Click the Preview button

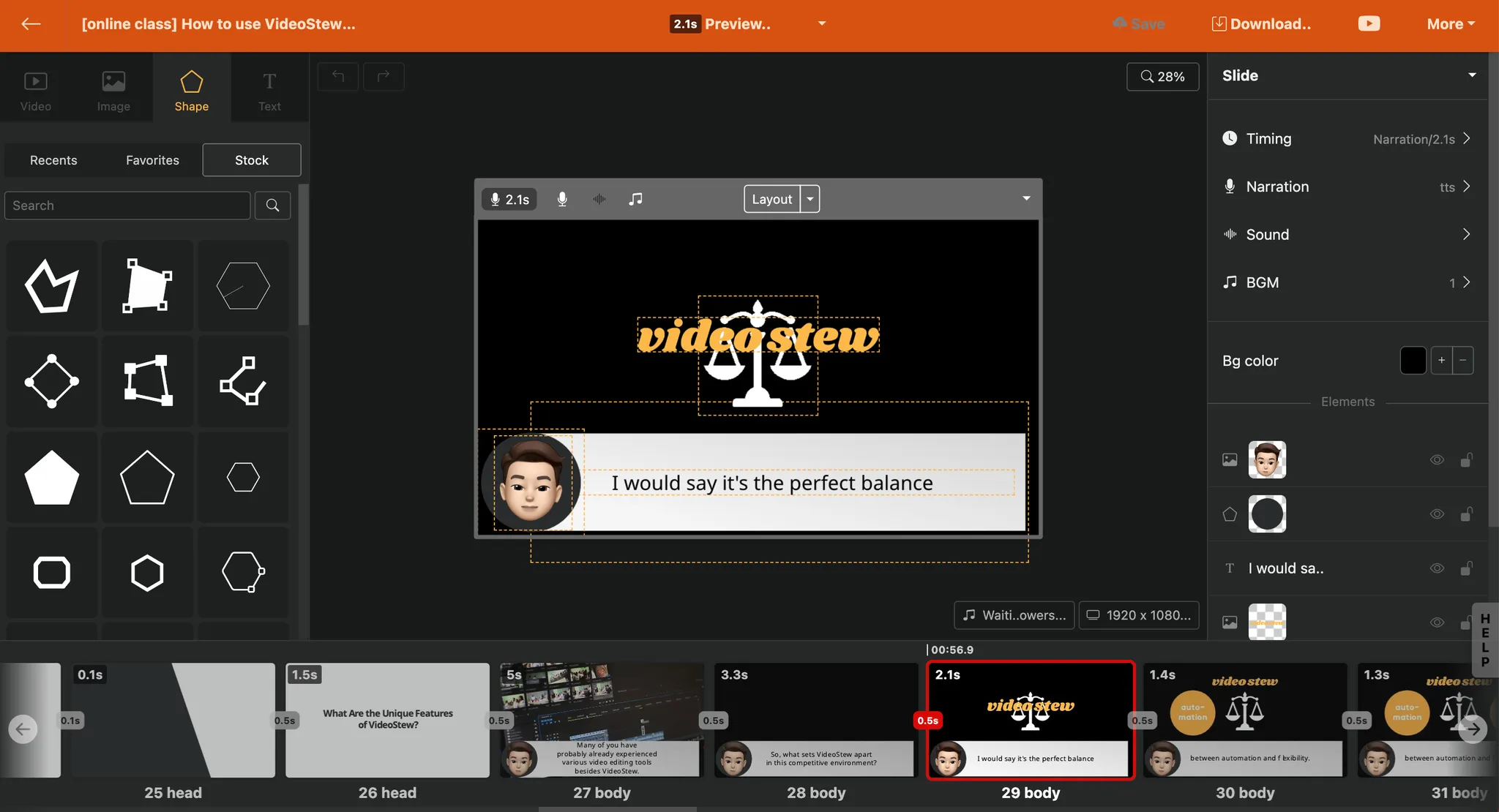[722, 24]
